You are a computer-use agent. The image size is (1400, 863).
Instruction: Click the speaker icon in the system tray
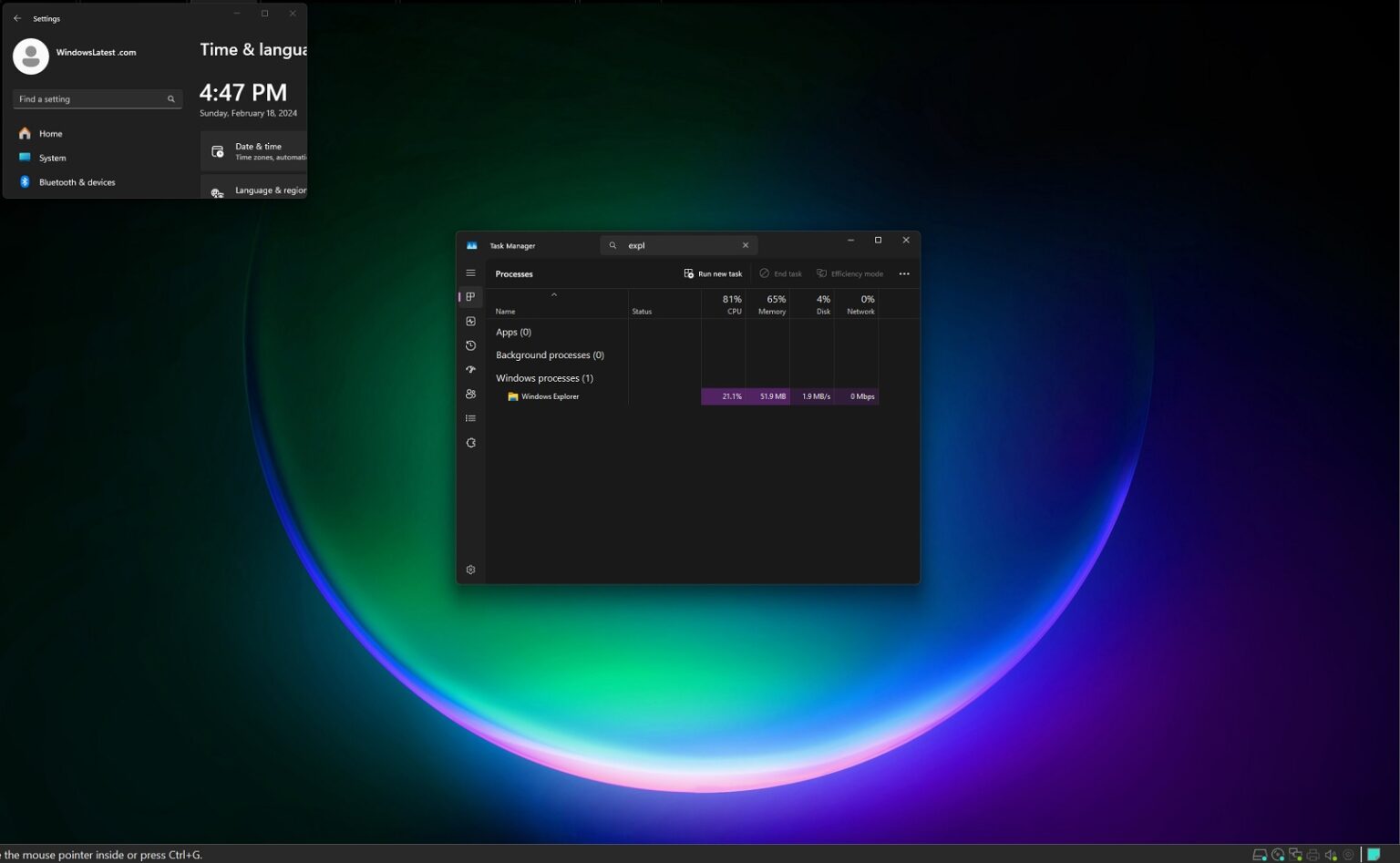coord(1331,855)
